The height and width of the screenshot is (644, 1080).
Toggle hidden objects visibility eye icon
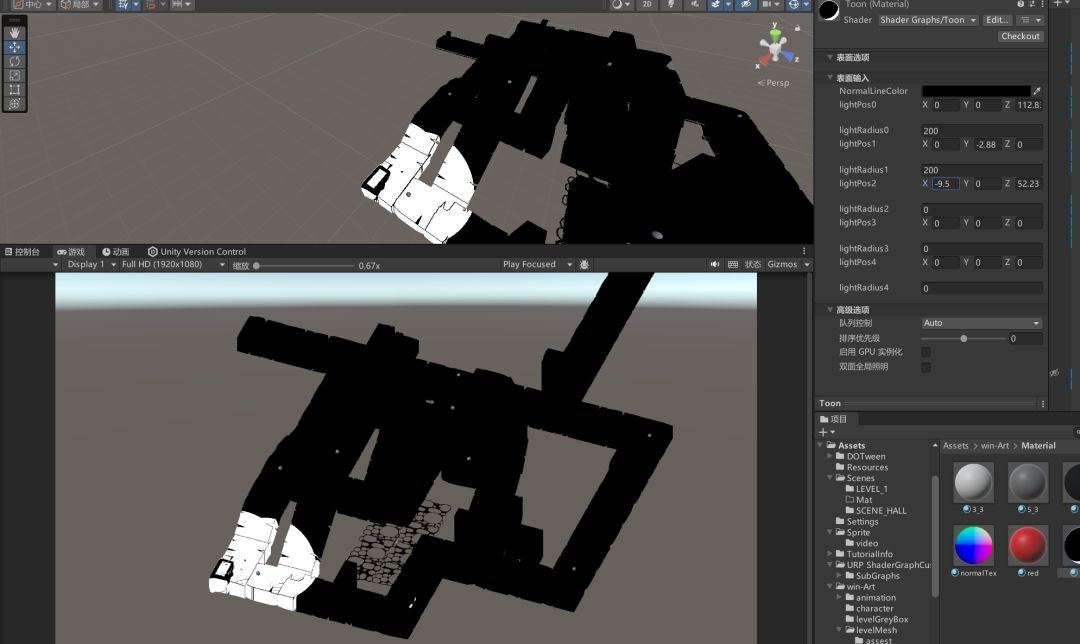[x=745, y=4]
